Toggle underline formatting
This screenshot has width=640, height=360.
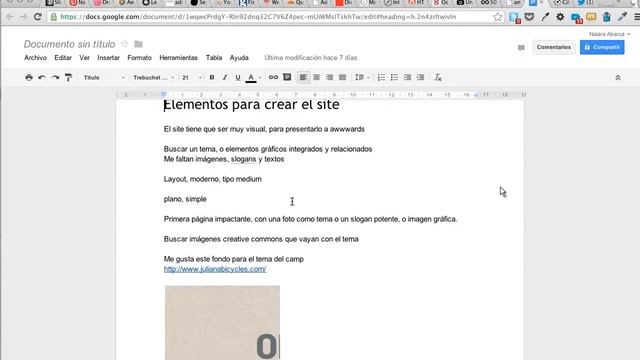[x=238, y=77]
